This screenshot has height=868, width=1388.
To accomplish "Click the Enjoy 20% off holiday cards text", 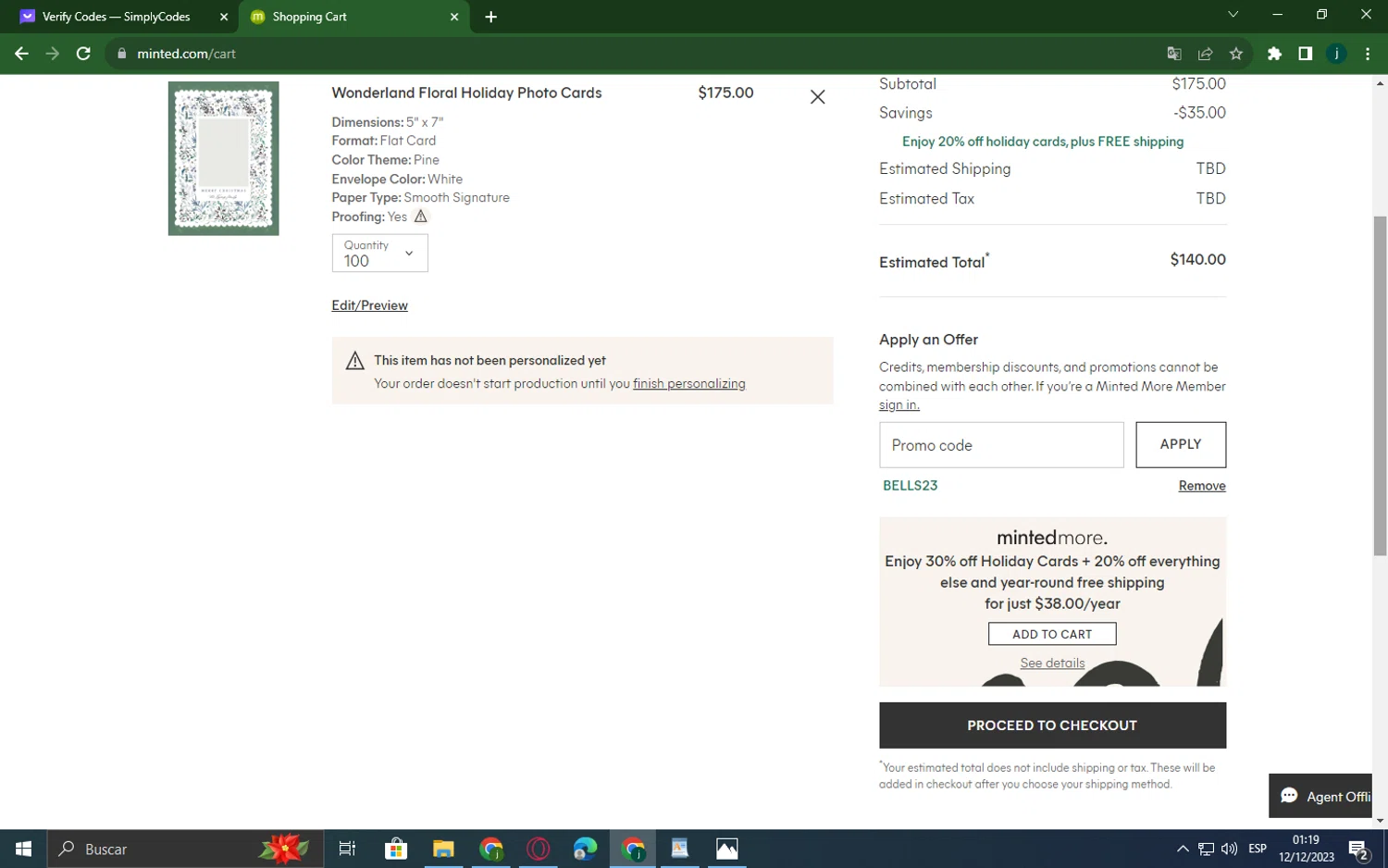I will pos(1043,142).
